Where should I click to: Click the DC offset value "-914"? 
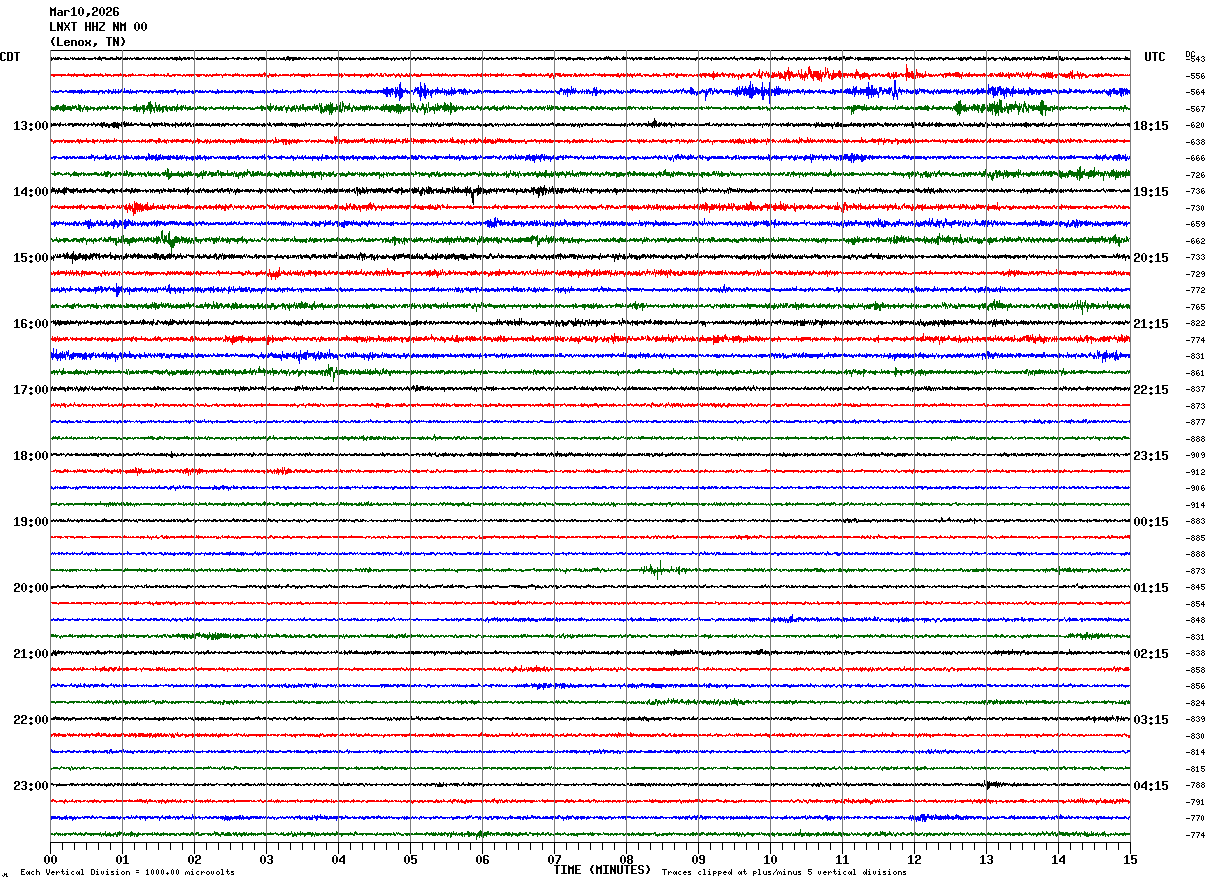pos(1195,505)
